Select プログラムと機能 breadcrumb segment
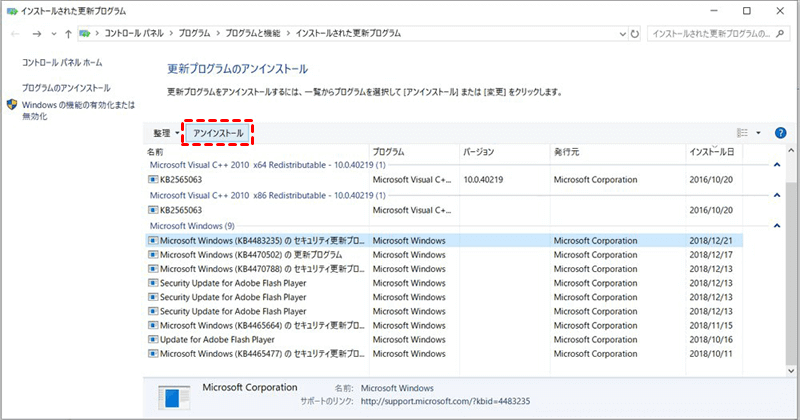This screenshot has width=800, height=420. click(x=253, y=33)
